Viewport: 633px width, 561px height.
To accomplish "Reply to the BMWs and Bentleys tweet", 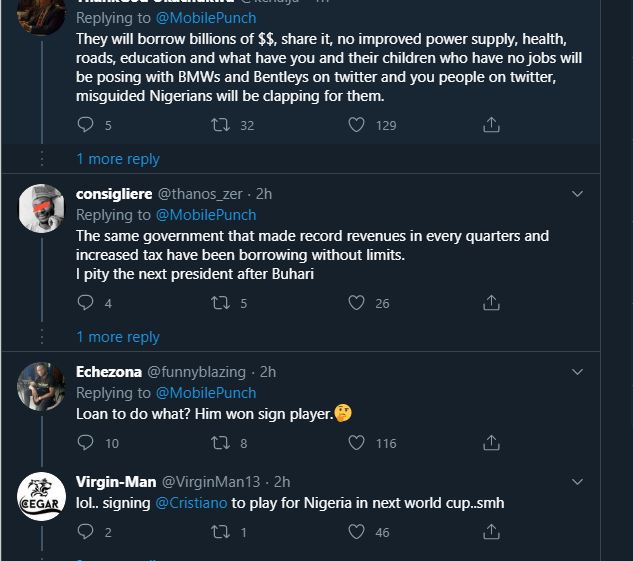I will point(86,125).
